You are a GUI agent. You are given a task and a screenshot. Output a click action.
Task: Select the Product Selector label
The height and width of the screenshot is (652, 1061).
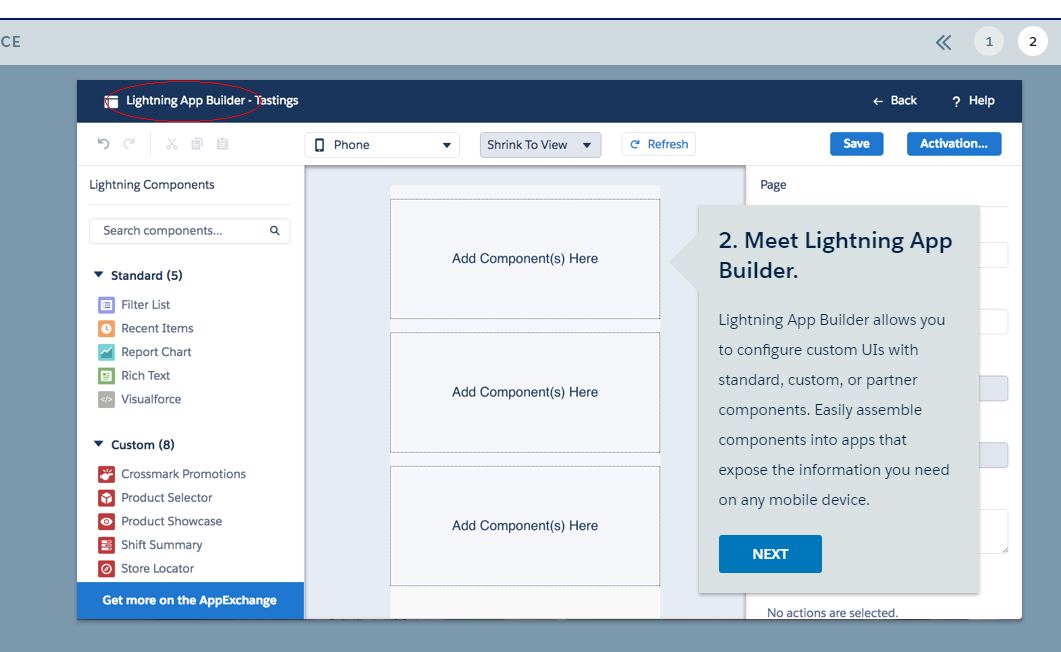166,498
